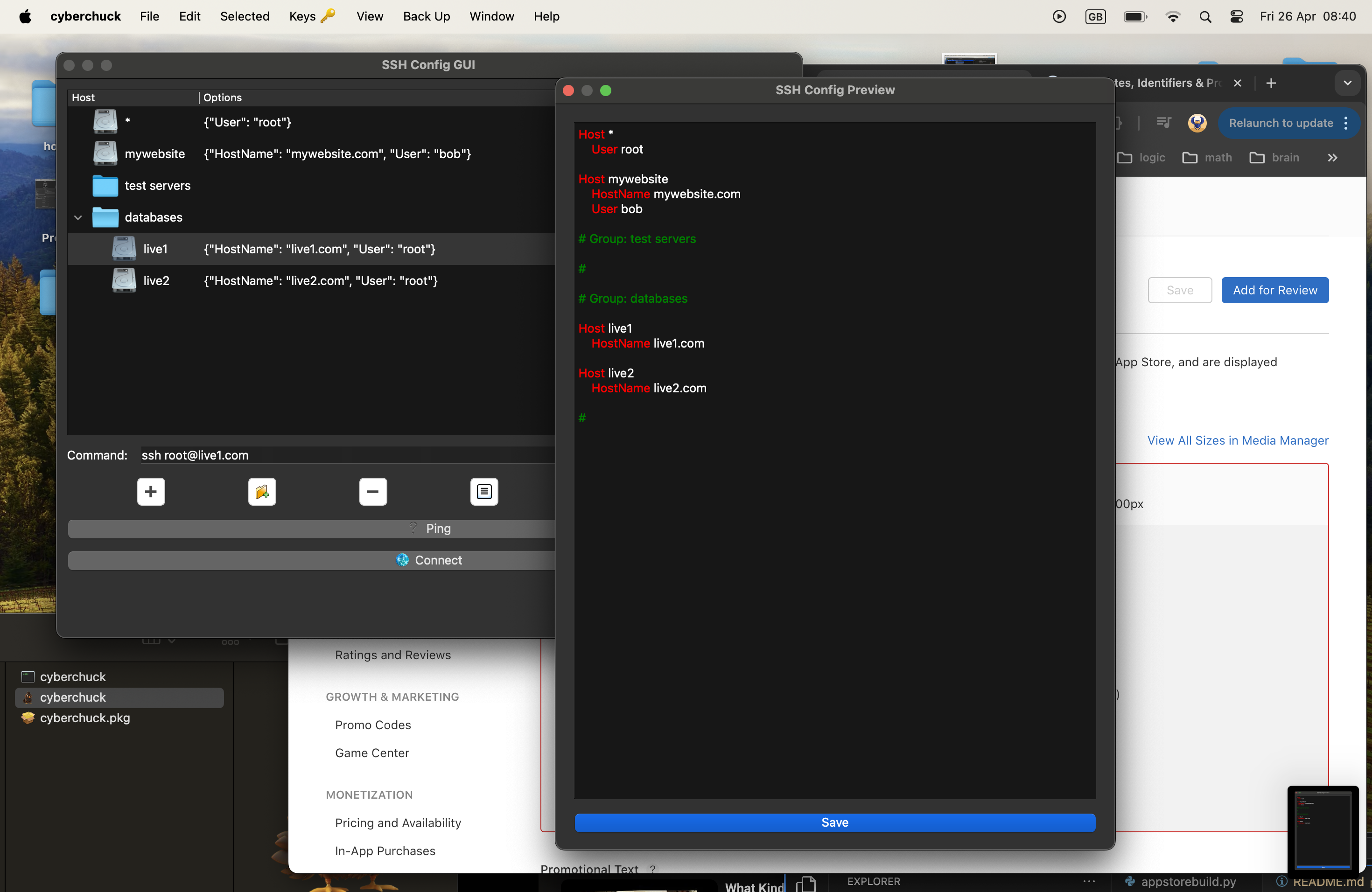This screenshot has width=1372, height=892.
Task: Click the battery status icon
Action: [1135, 16]
